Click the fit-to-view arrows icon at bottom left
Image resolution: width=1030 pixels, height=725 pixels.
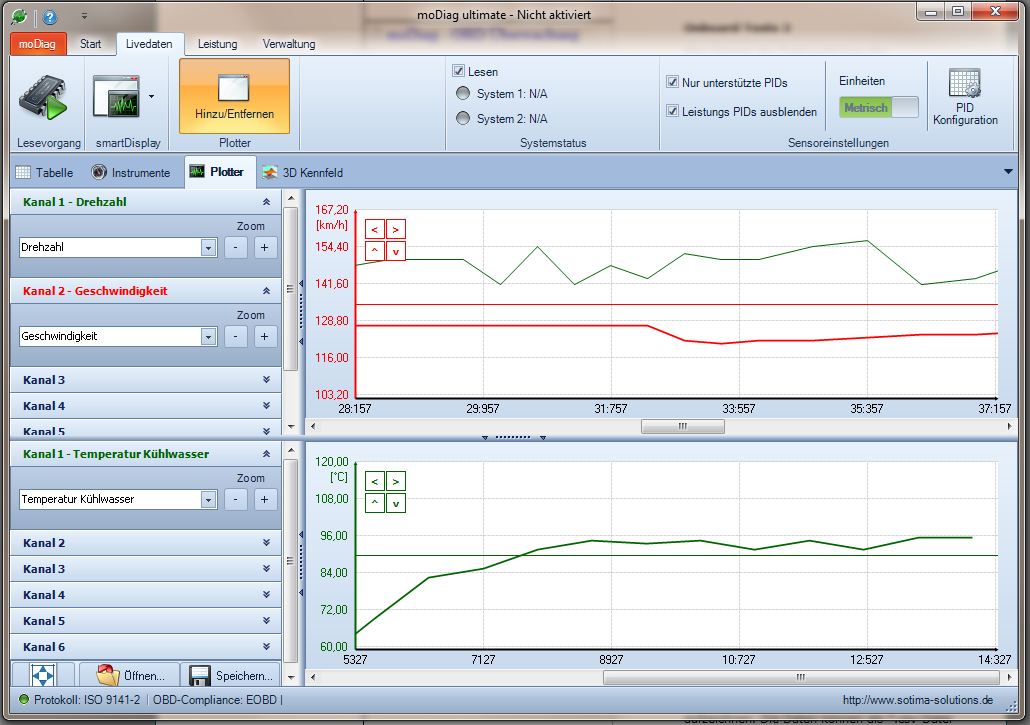(x=43, y=674)
